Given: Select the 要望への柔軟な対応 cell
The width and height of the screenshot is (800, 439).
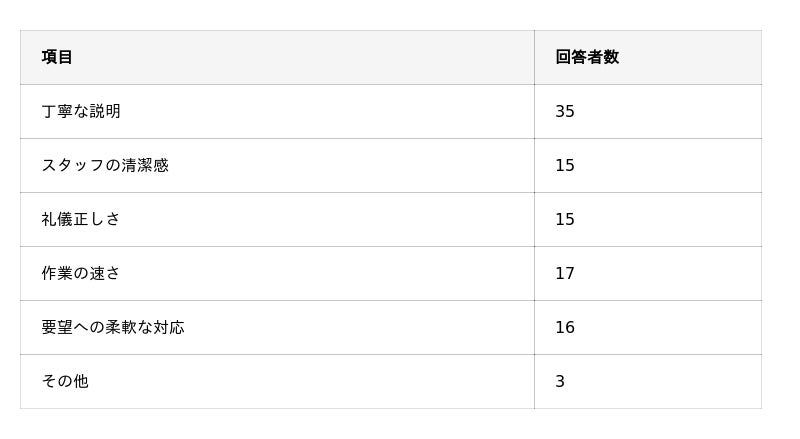Looking at the screenshot, I should click(x=113, y=327).
